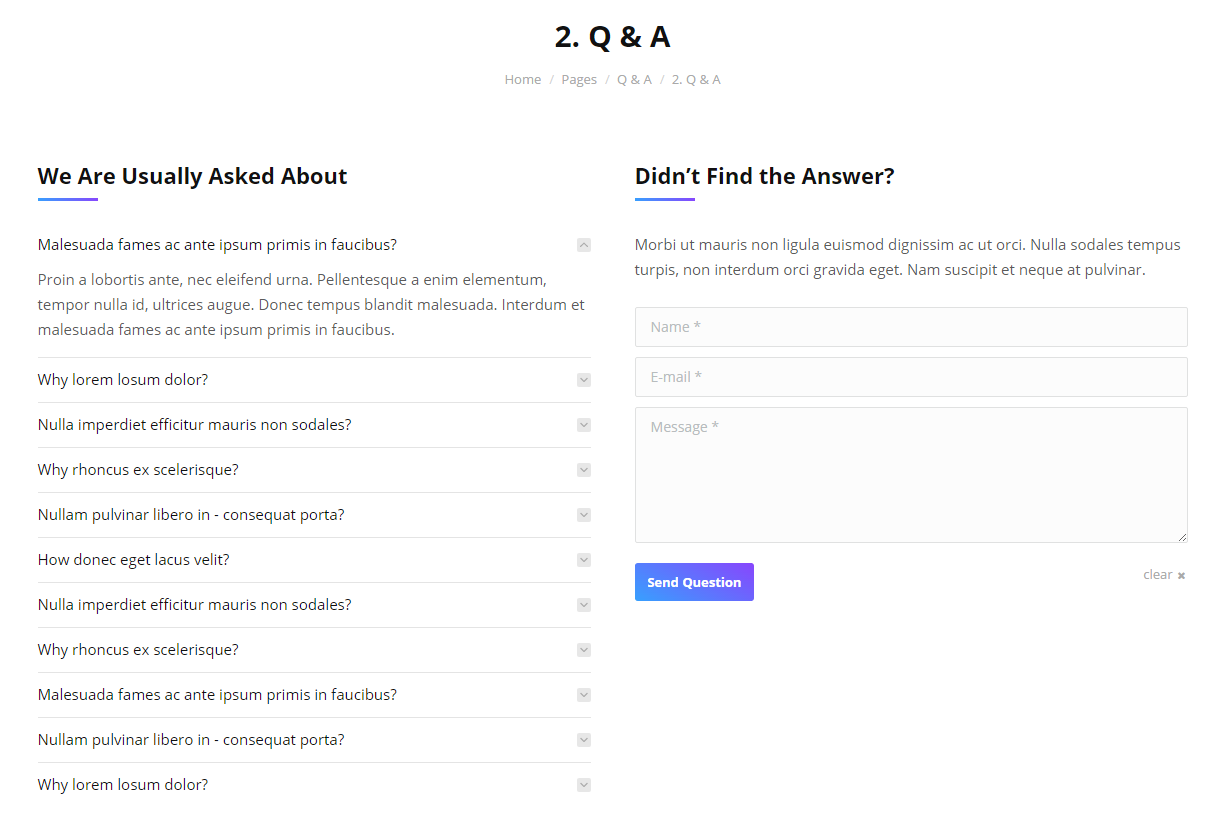This screenshot has height=819, width=1208.
Task: Click arrow icon beside first "Why lorem losum dolor?"
Action: tap(584, 380)
